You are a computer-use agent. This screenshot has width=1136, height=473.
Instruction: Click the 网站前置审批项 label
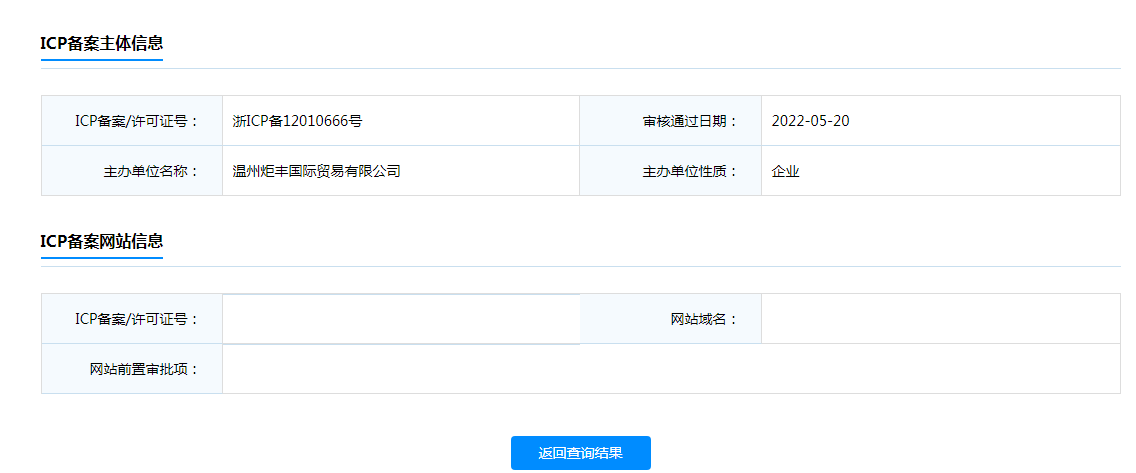144,369
